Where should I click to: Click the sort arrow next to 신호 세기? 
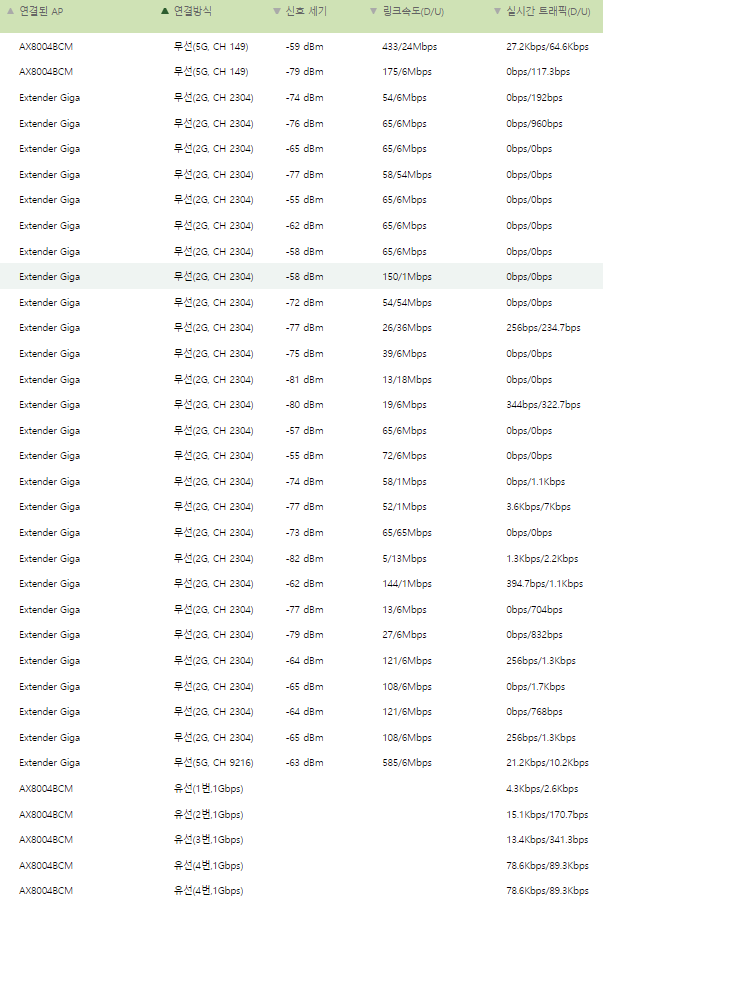pos(277,11)
